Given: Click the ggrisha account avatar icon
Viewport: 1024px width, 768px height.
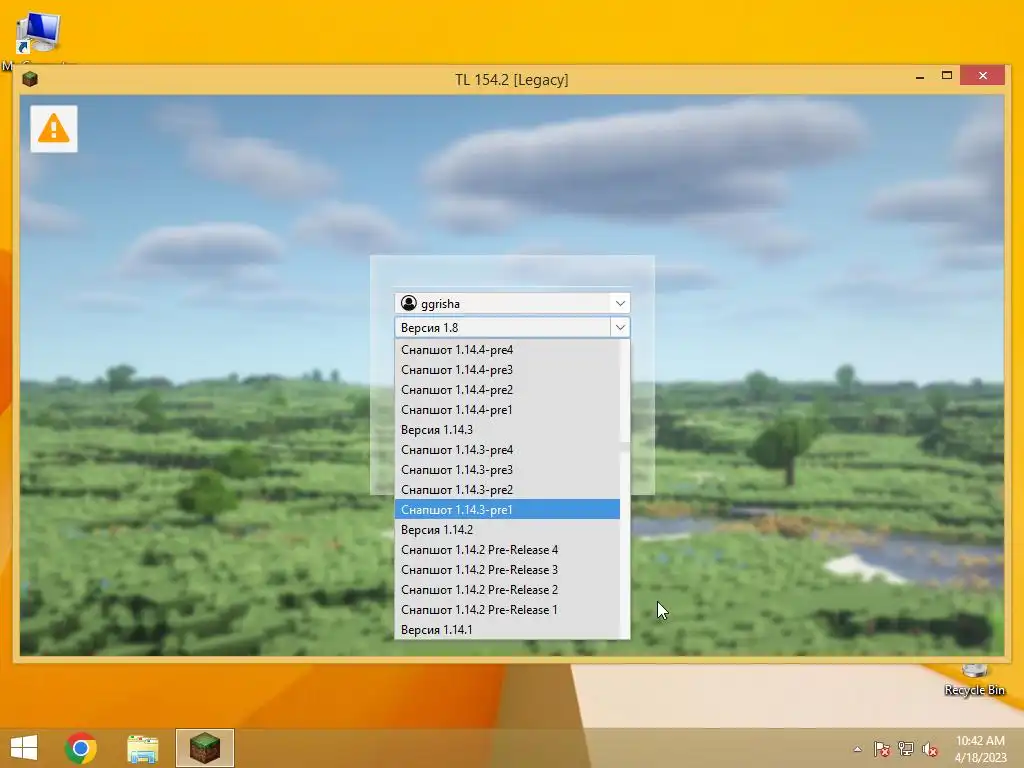Looking at the screenshot, I should pyautogui.click(x=409, y=303).
